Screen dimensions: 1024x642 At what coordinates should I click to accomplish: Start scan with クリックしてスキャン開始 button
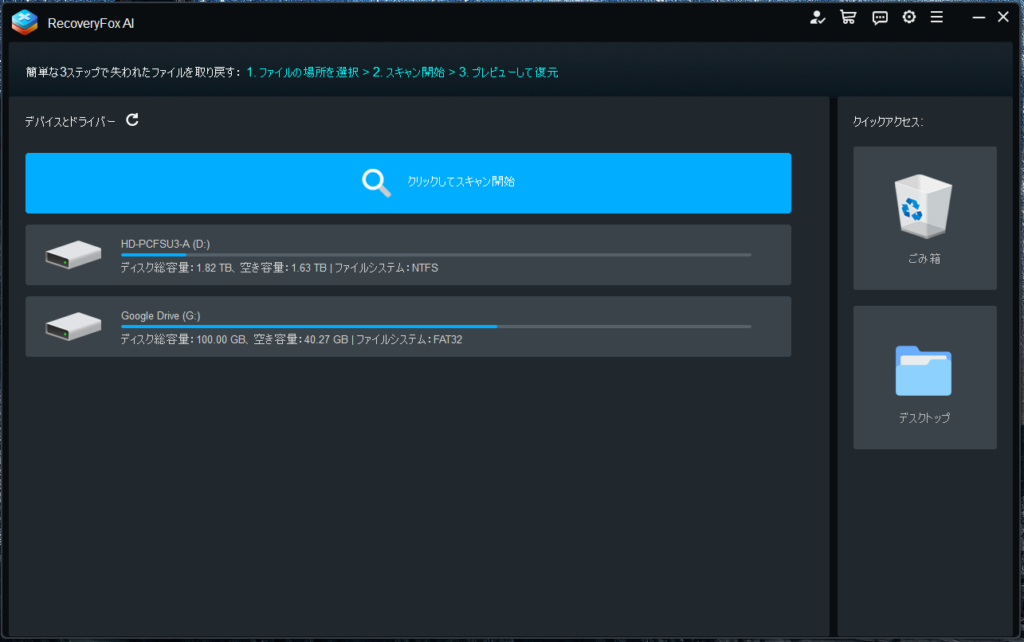point(408,183)
